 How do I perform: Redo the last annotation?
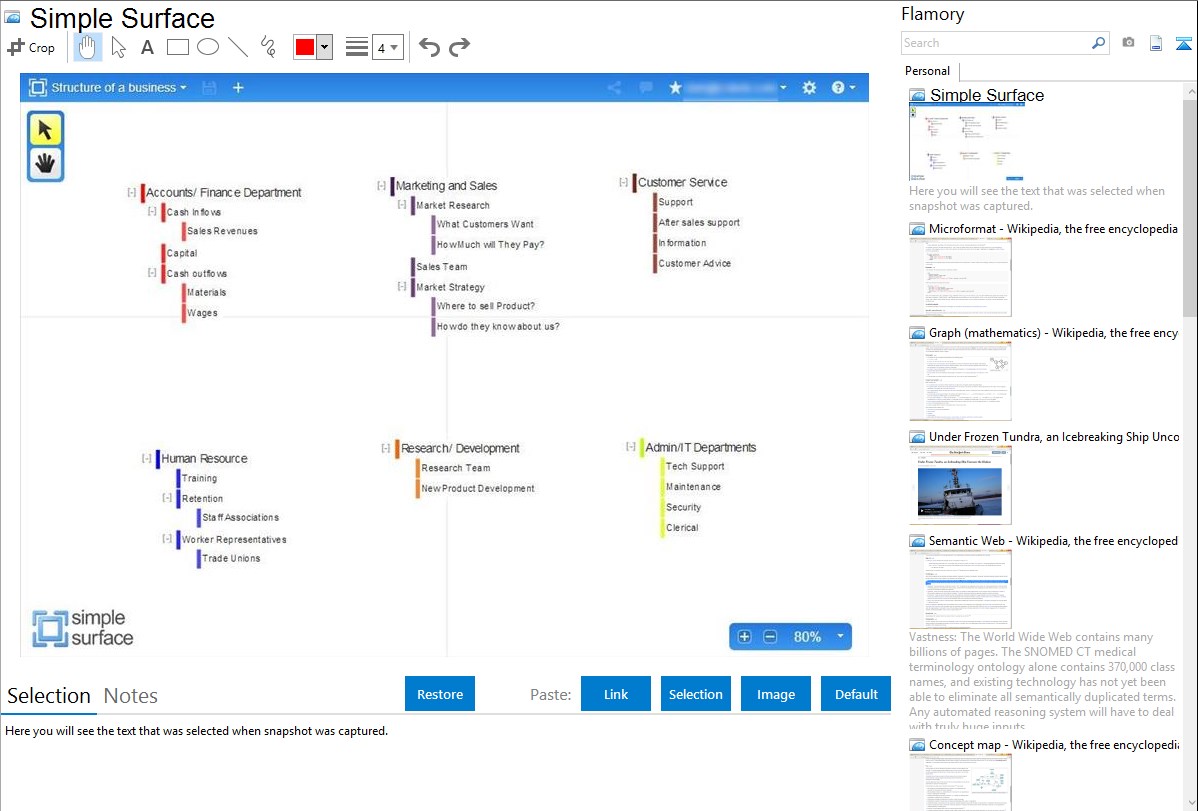pyautogui.click(x=459, y=47)
